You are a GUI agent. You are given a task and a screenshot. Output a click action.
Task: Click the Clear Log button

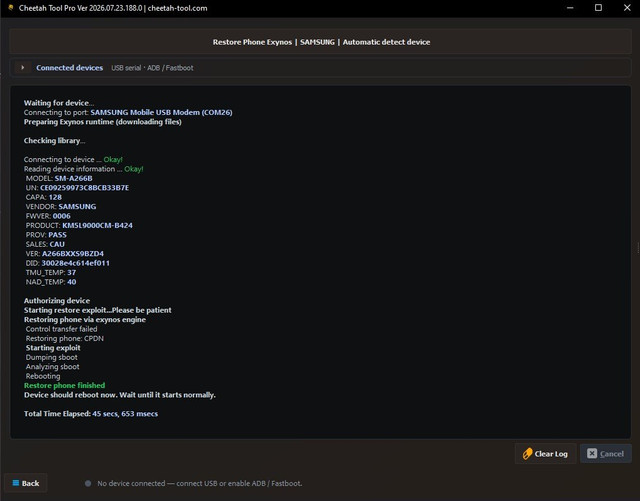click(545, 454)
